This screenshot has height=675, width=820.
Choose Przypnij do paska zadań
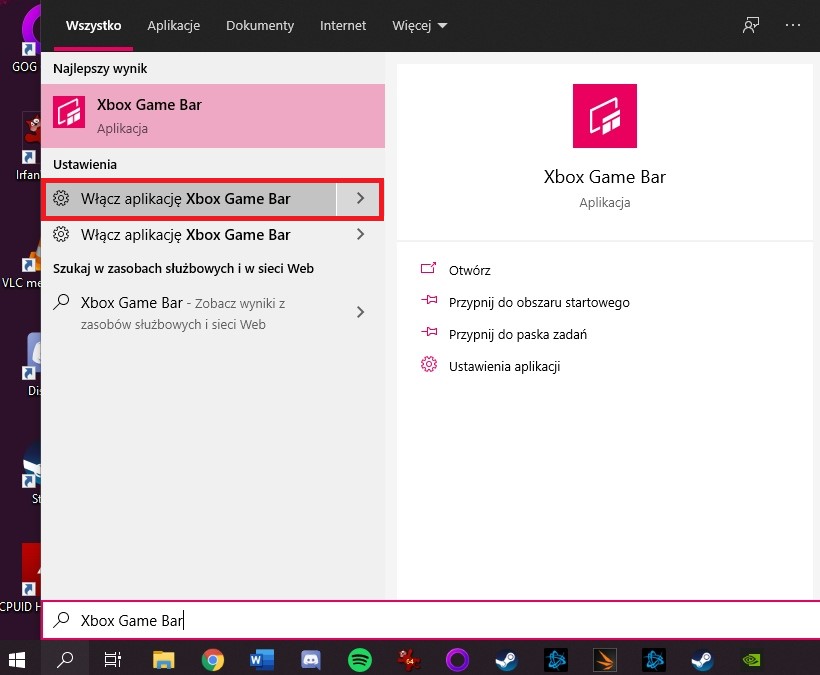tap(518, 334)
